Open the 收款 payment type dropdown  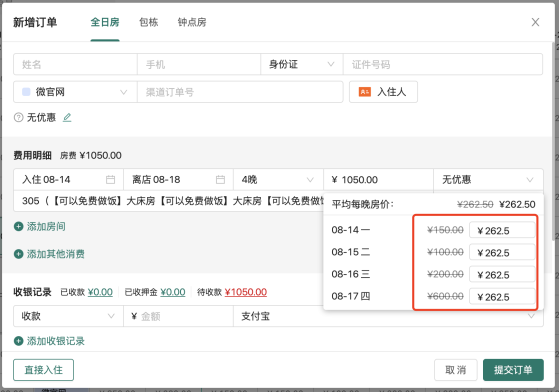68,316
